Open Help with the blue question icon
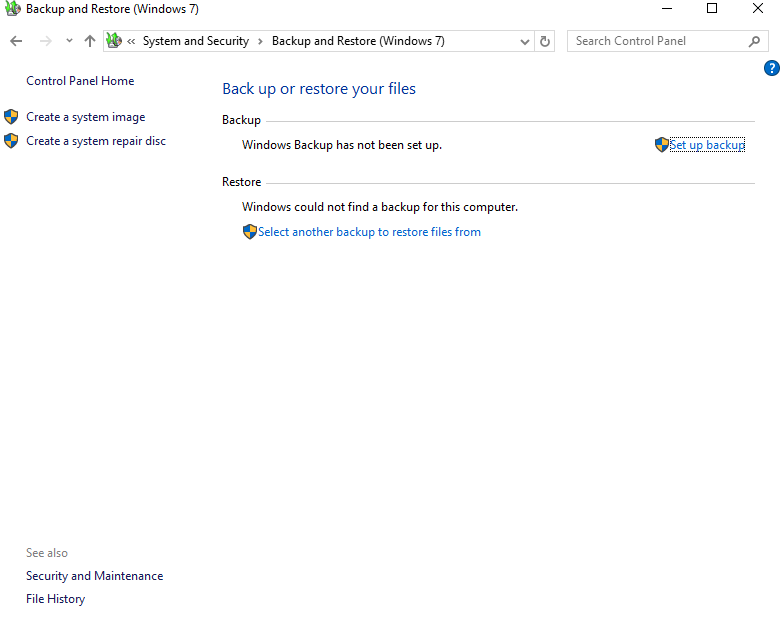This screenshot has width=780, height=625. pos(772,68)
